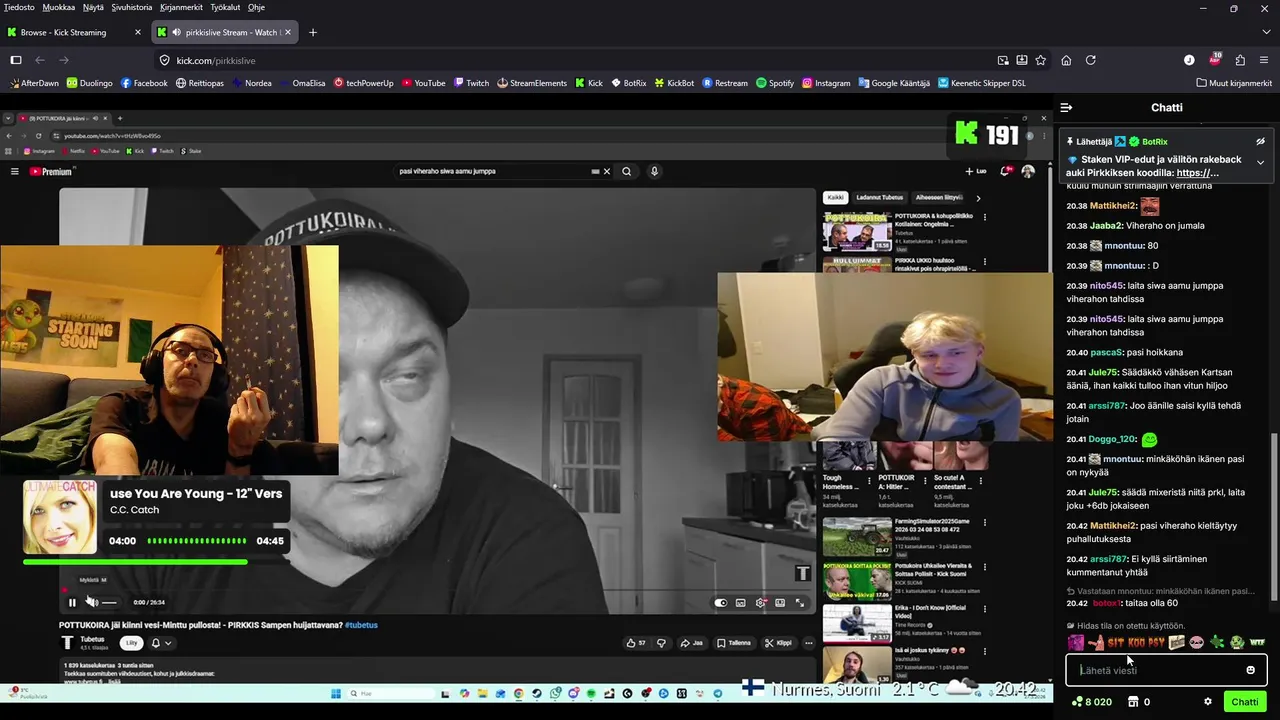Expand the pinned message chevron
1280x720 pixels.
1260,162
